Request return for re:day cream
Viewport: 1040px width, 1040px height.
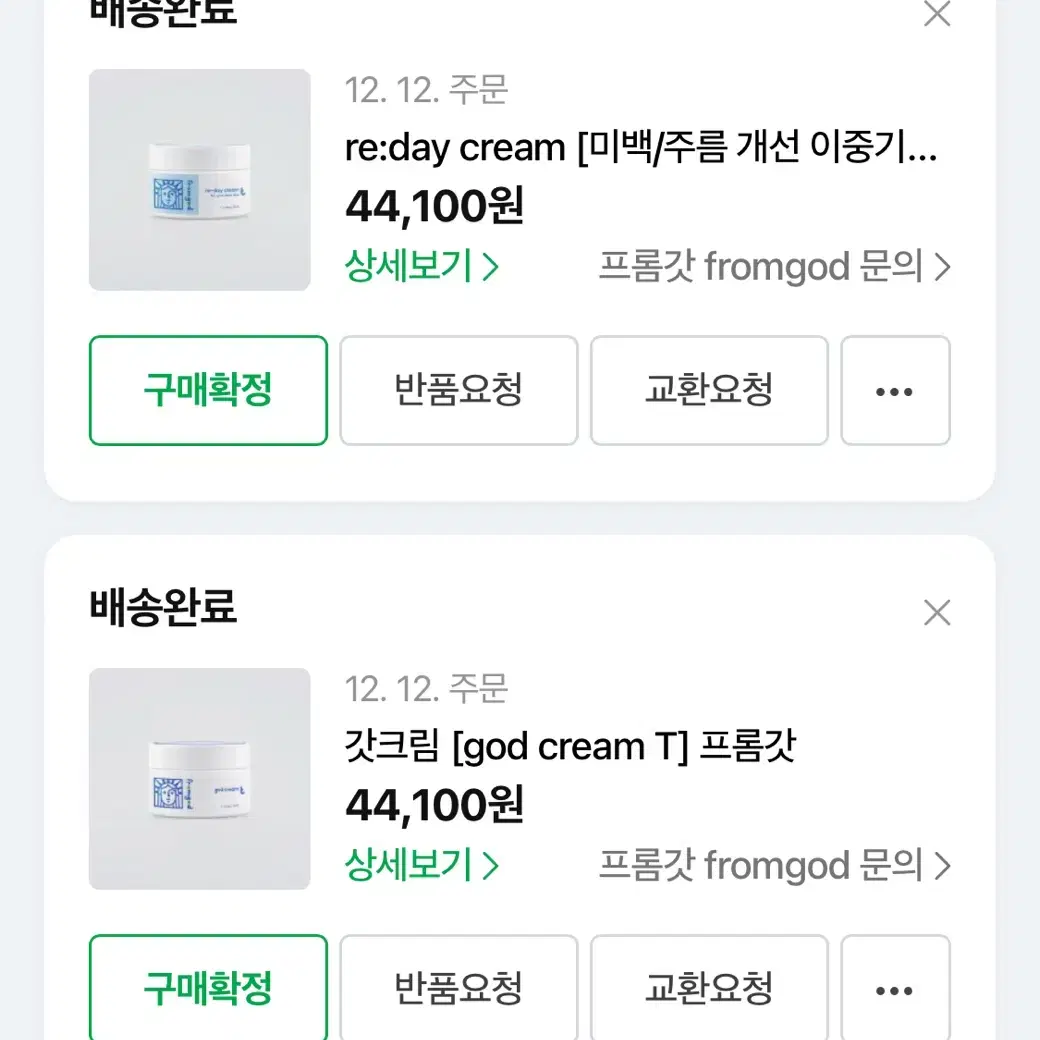click(x=459, y=391)
